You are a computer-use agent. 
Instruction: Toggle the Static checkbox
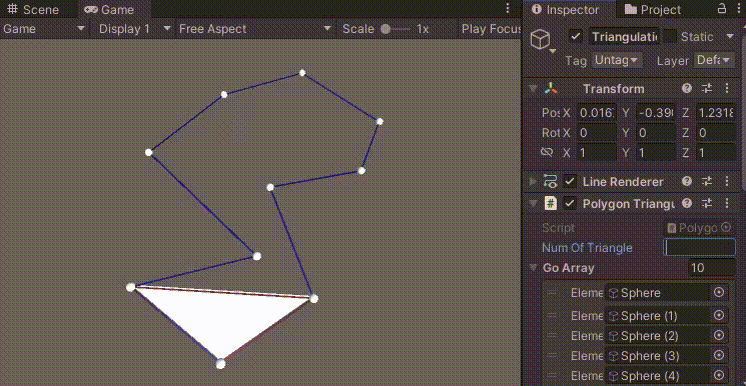coord(670,37)
